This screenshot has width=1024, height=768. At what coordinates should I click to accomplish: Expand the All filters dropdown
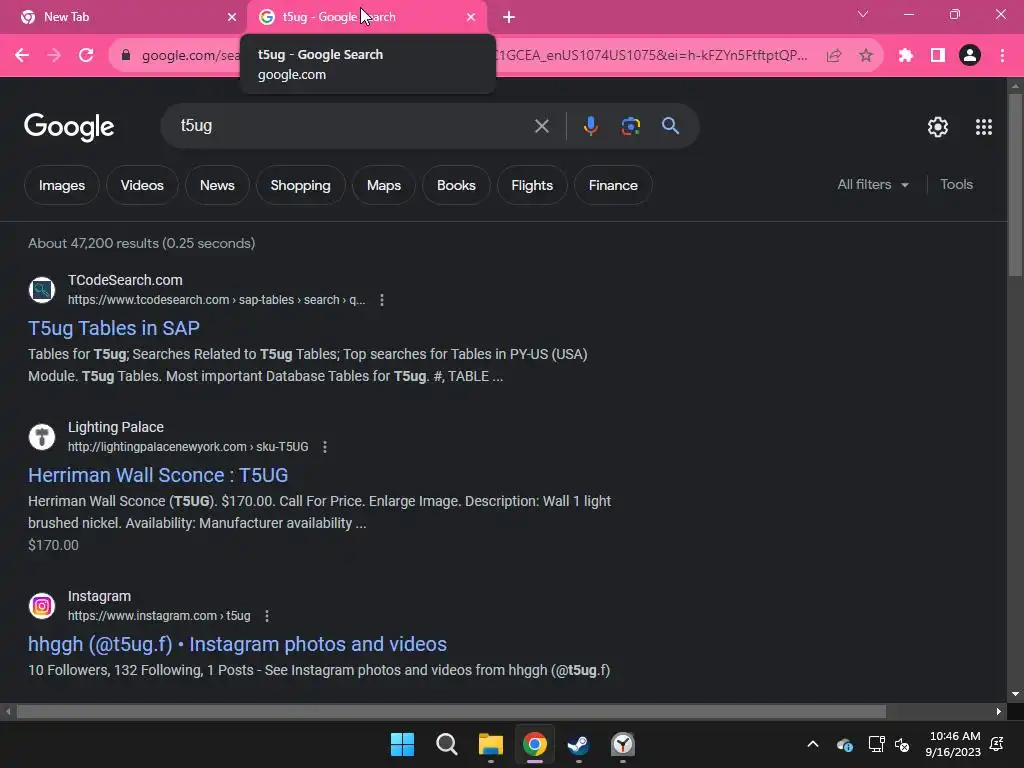pos(873,185)
